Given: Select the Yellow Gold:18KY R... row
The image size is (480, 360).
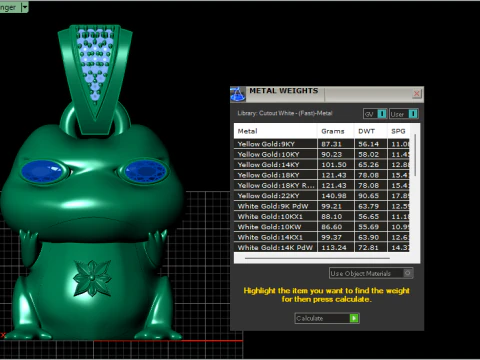Looking at the screenshot, I should coord(322,185).
